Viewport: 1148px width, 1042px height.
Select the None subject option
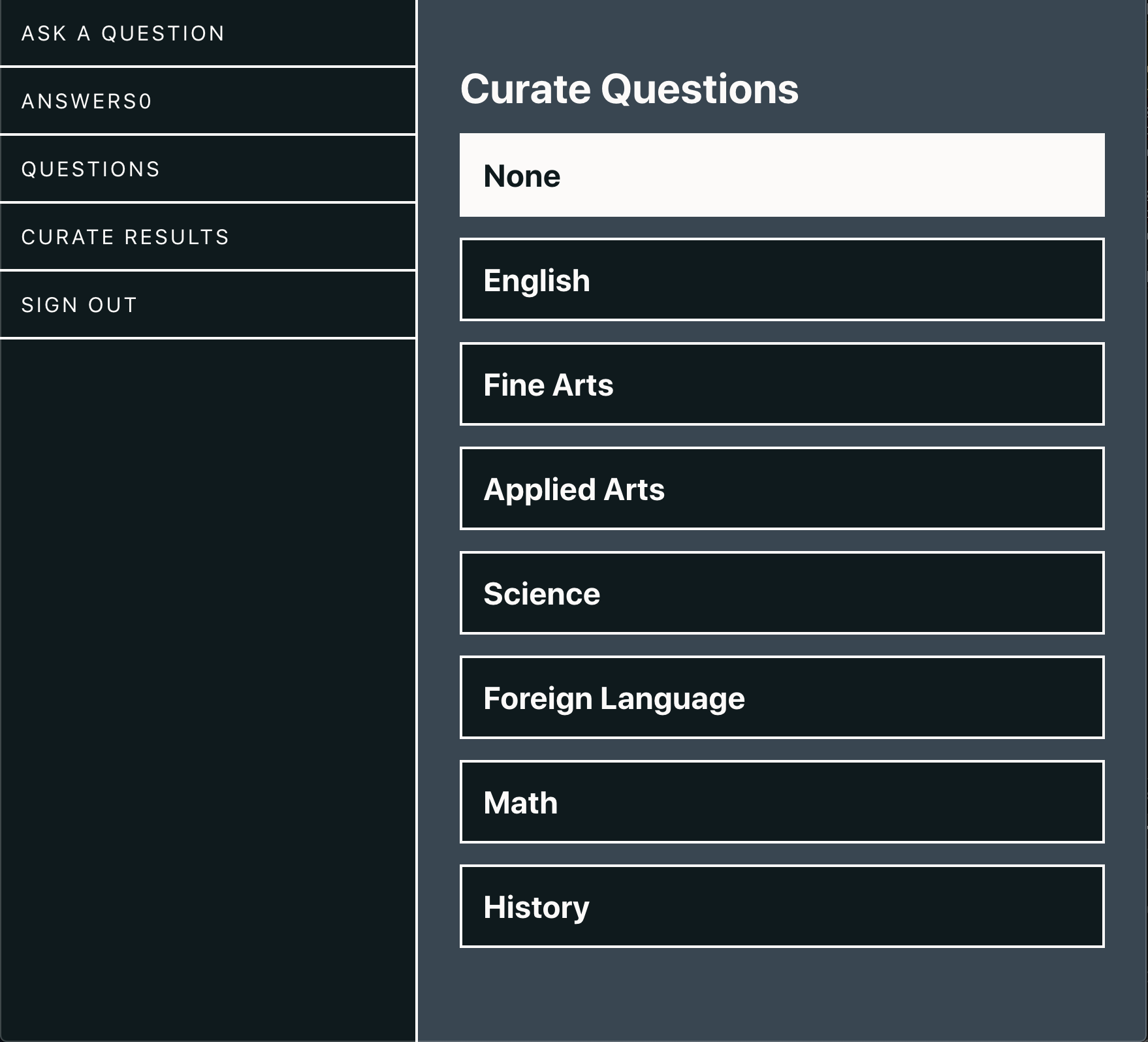coord(782,175)
